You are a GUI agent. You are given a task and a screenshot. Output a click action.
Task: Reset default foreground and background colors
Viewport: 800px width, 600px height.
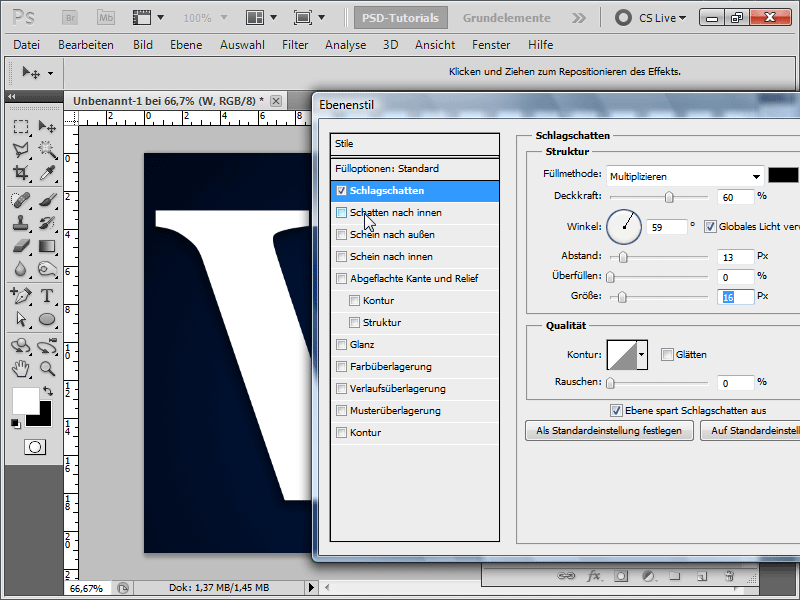[x=16, y=423]
